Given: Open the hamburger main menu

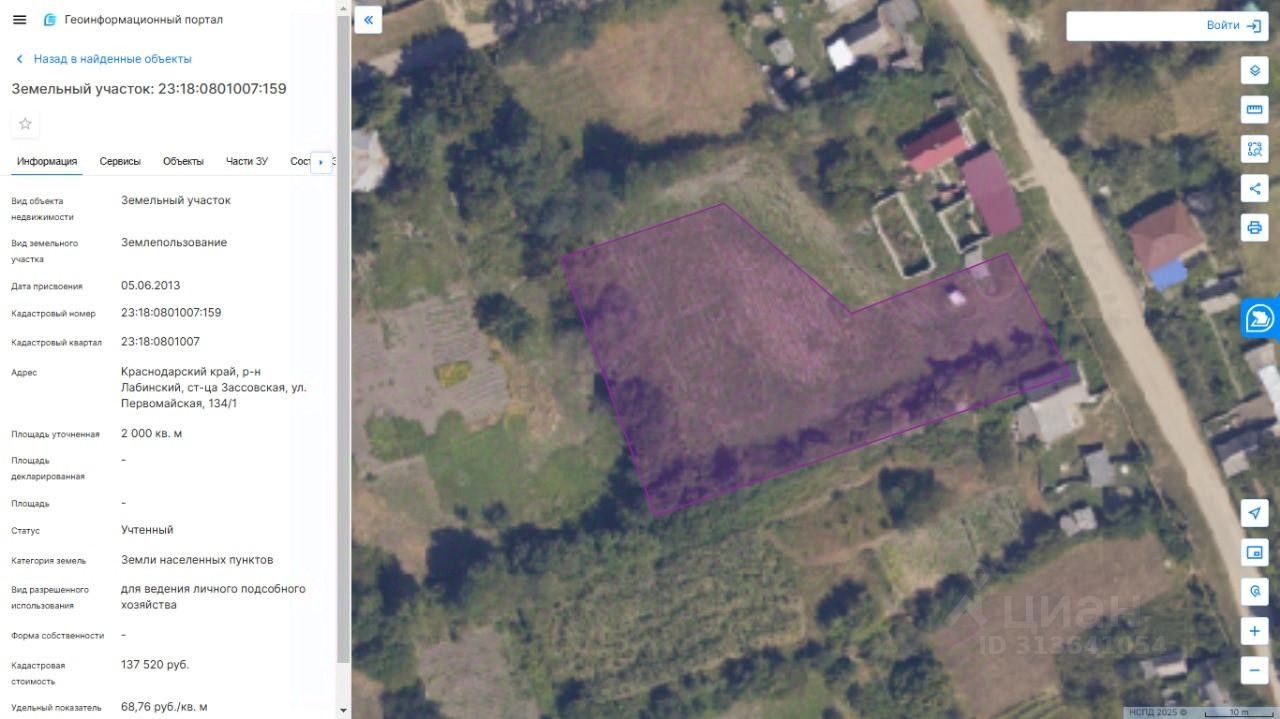Looking at the screenshot, I should click(x=19, y=20).
